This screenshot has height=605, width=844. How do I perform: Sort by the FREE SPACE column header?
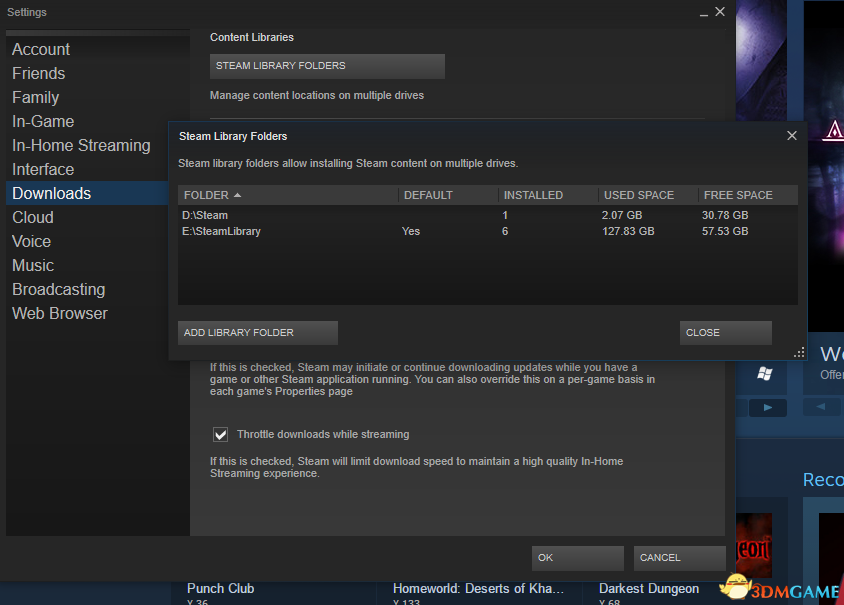point(748,195)
